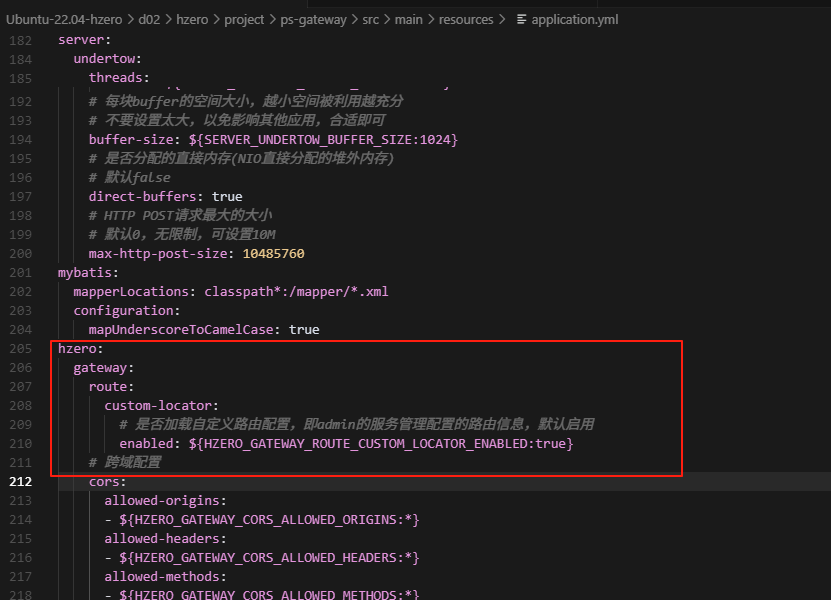The image size is (831, 600).
Task: Click the cors: key on line 212
Action: pyautogui.click(x=107, y=482)
